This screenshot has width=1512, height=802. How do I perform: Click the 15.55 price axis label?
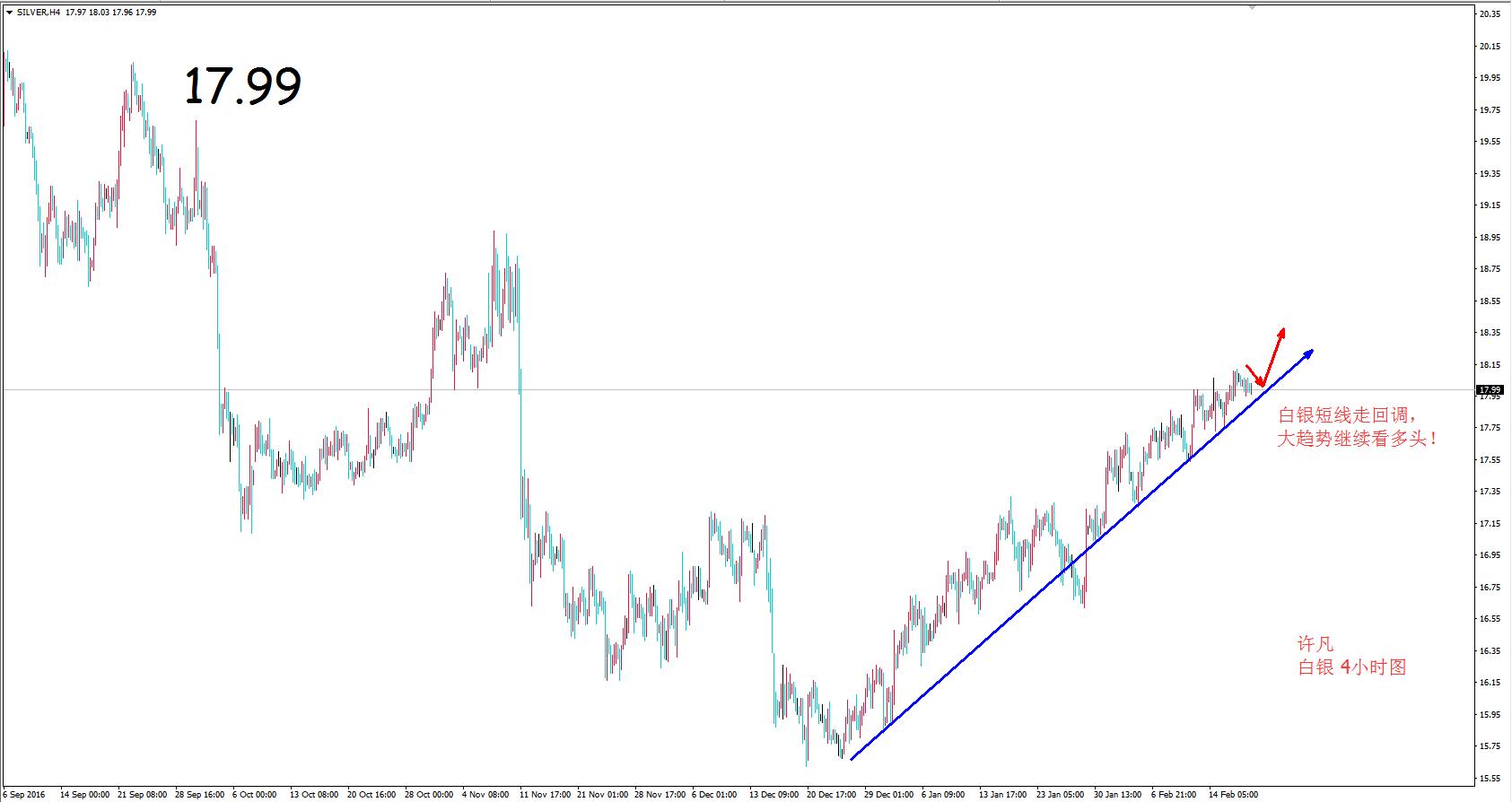click(x=1490, y=779)
